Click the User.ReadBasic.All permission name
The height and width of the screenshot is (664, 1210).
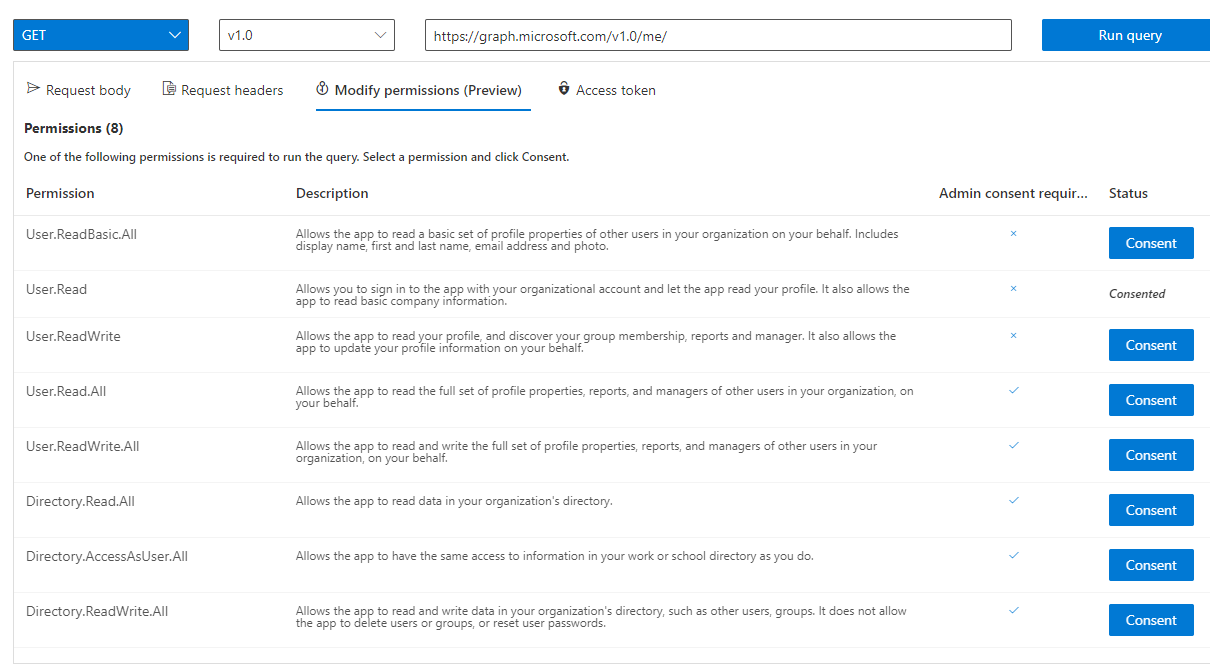tap(81, 234)
